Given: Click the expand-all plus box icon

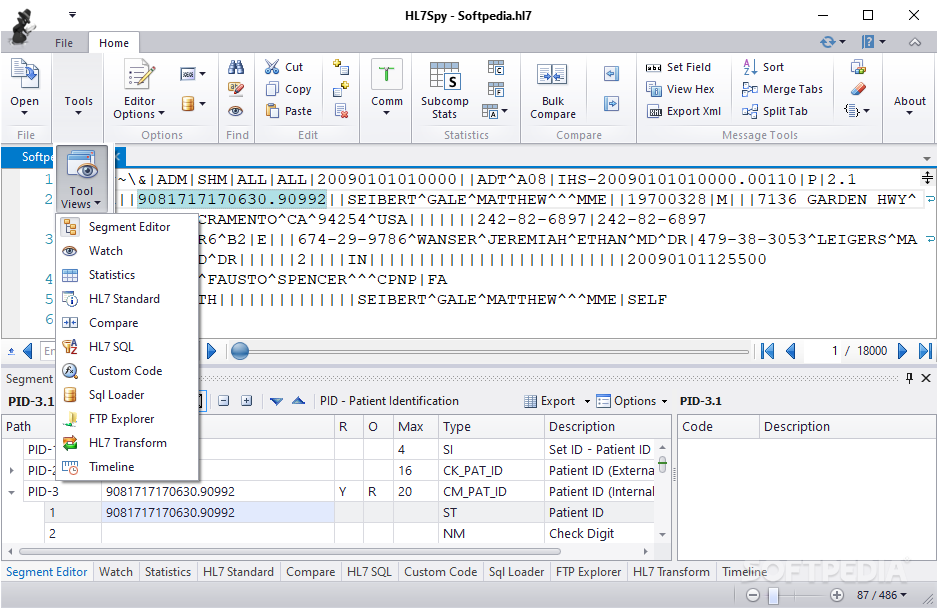Looking at the screenshot, I should pos(246,401).
